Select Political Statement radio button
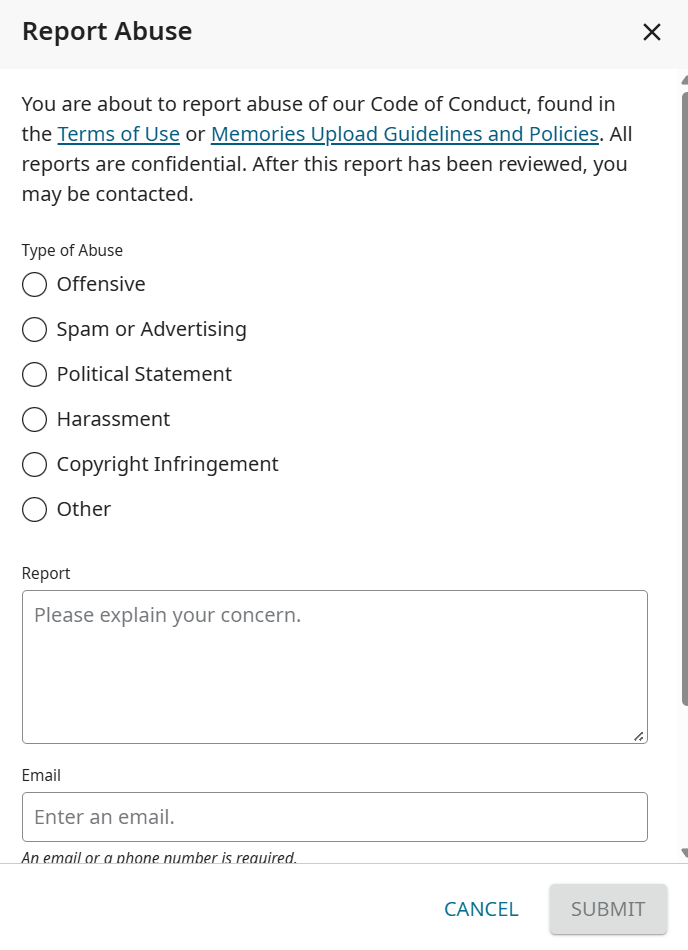The image size is (688, 950). [x=34, y=374]
